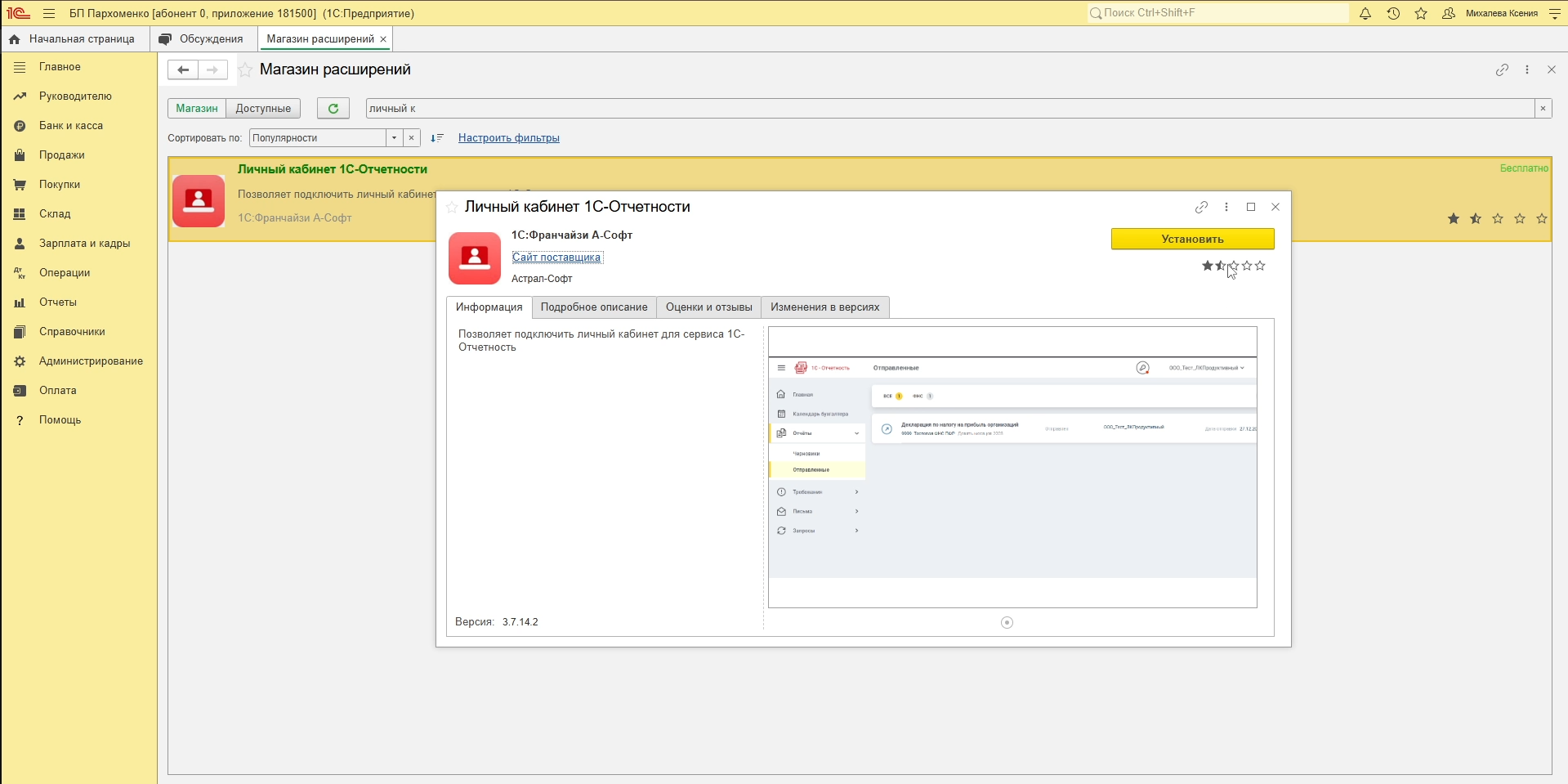Click the star rating in extension dialog
Image resolution: width=1568 pixels, height=784 pixels.
[1234, 266]
